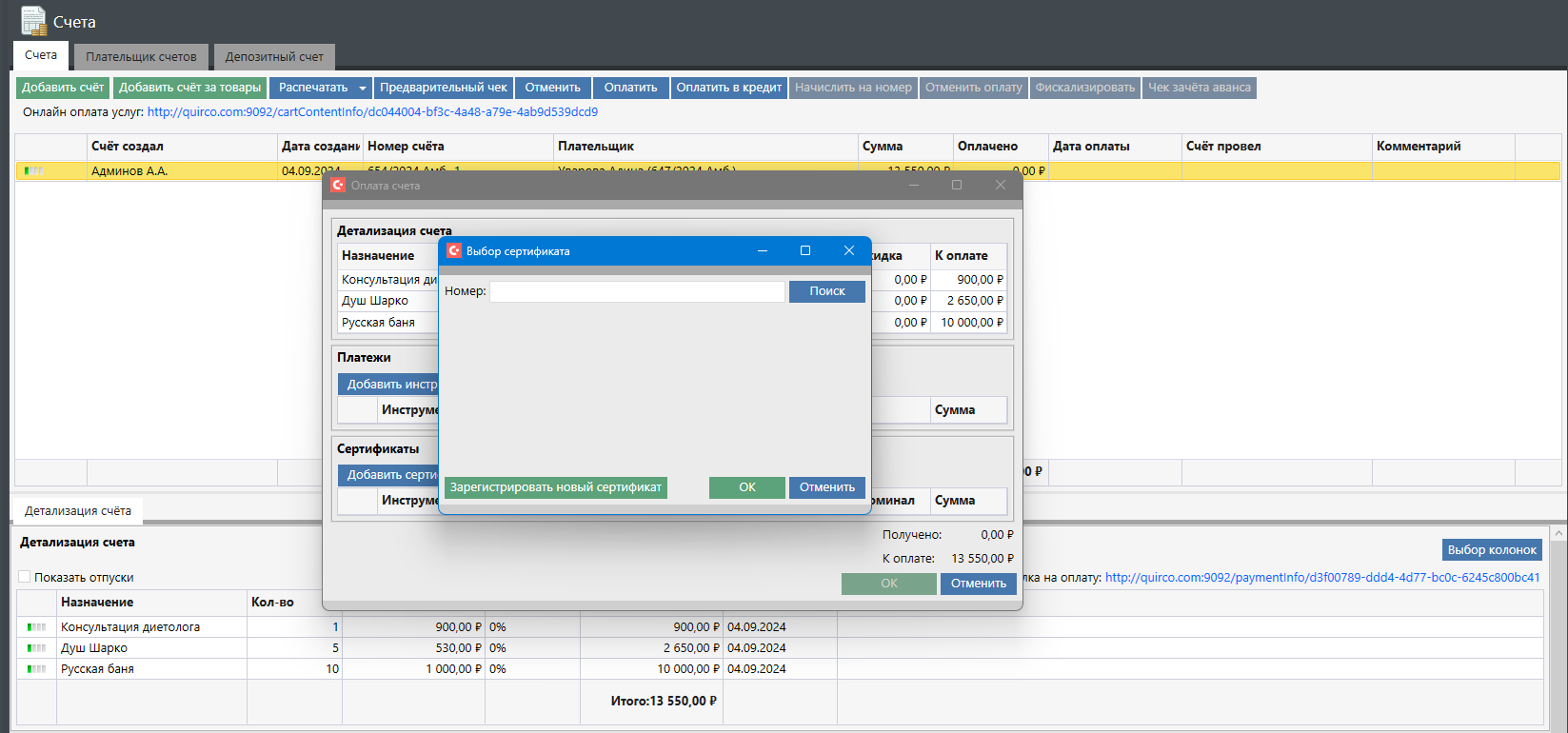Open Выбор колонок column chooser
The width and height of the screenshot is (1568, 733).
[x=1492, y=550]
